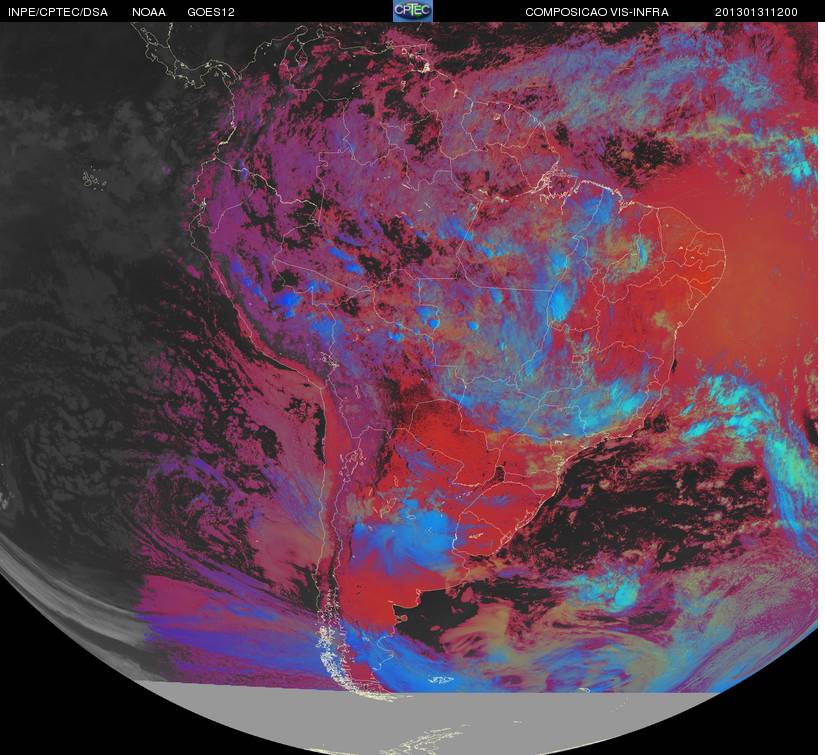Click the CPTEC logo in the header

[x=412, y=11]
